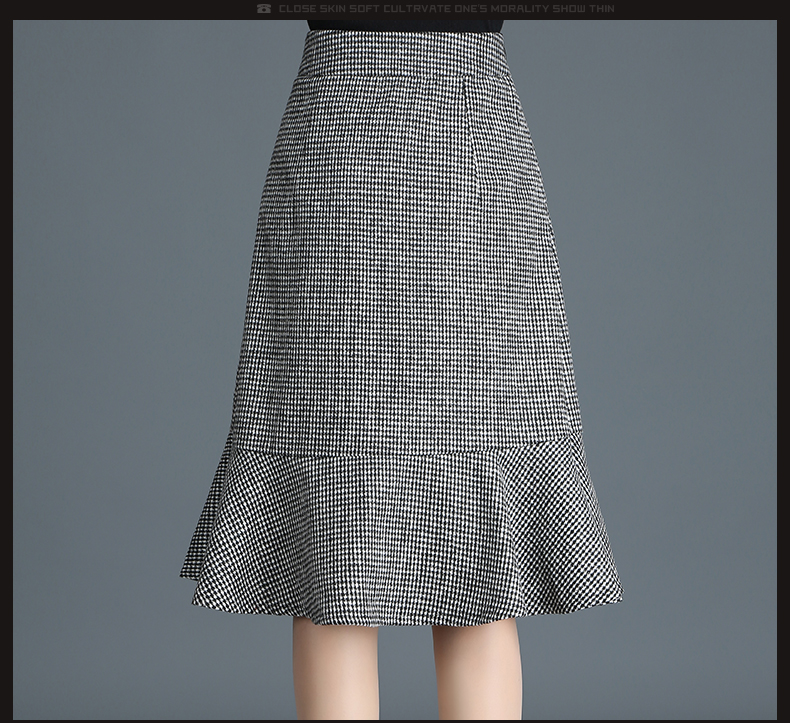Viewport: 790px width, 723px height.
Task: Click the black border on left edge
Action: pos(6,360)
